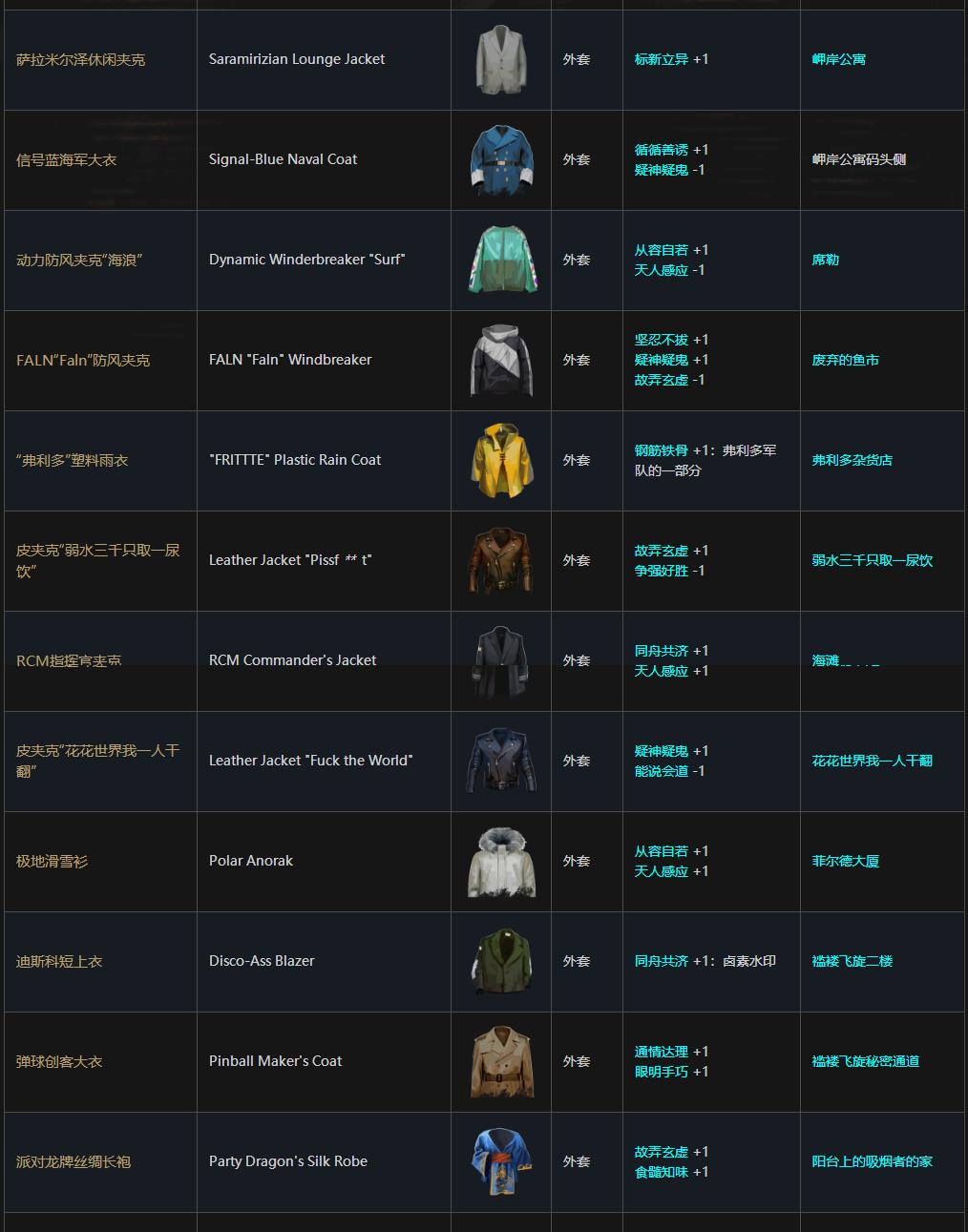Open the 阳台上的吸烟者的家 link
968x1232 pixels.
coord(873,1161)
